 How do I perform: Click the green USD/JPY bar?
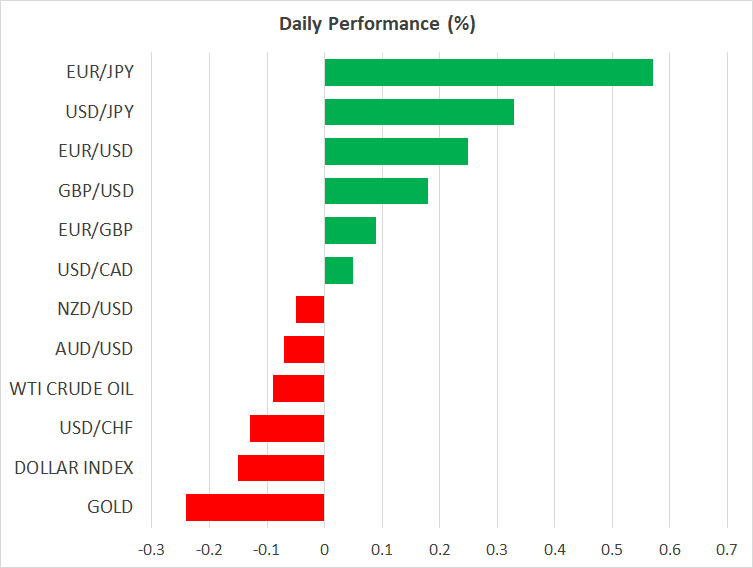click(x=419, y=112)
